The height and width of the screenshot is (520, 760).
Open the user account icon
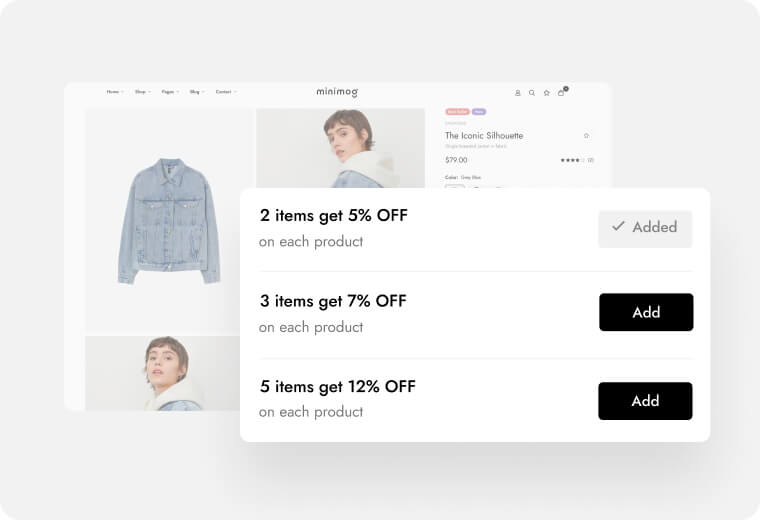point(518,93)
